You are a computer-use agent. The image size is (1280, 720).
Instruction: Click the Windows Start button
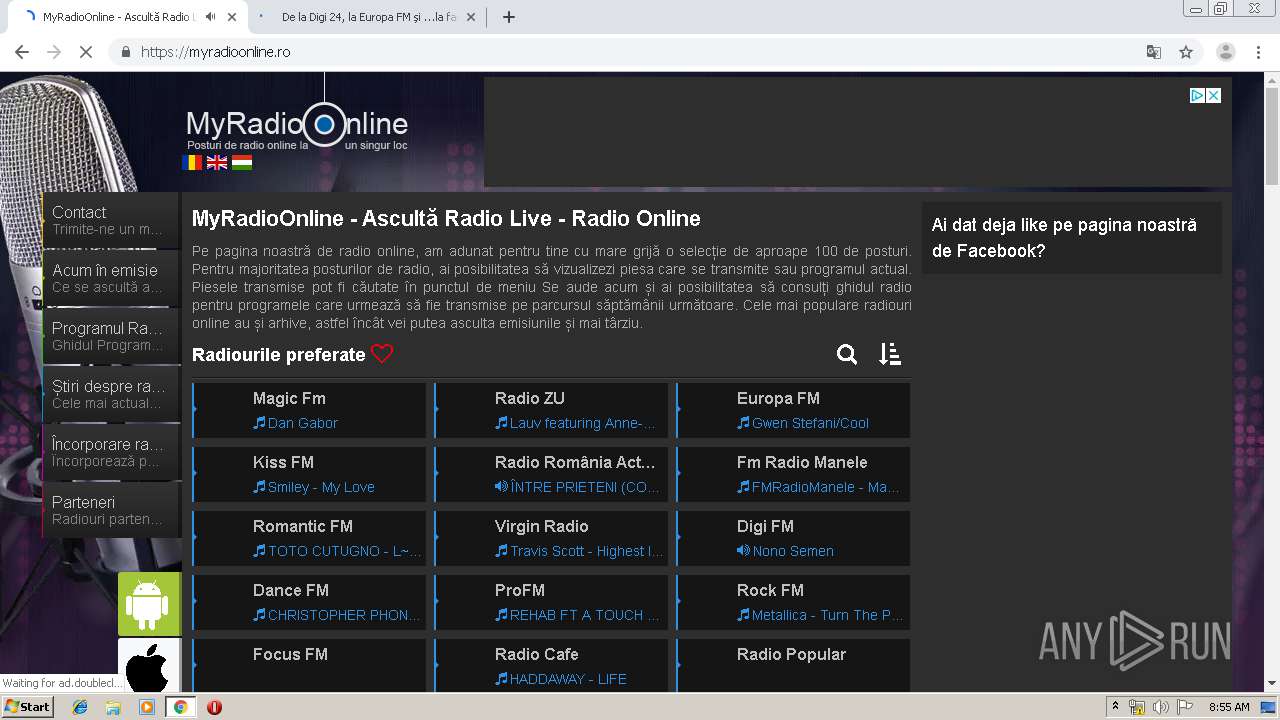pos(28,707)
